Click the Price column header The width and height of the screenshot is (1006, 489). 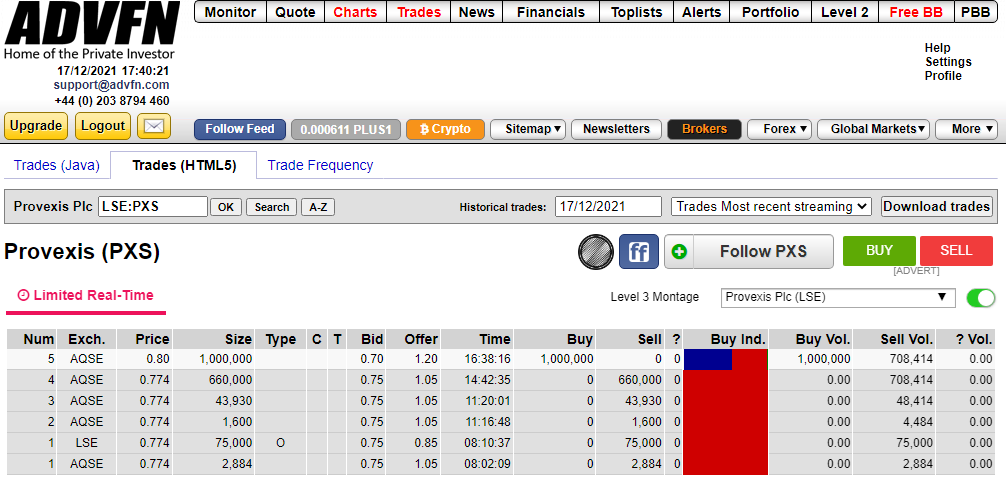coord(145,339)
